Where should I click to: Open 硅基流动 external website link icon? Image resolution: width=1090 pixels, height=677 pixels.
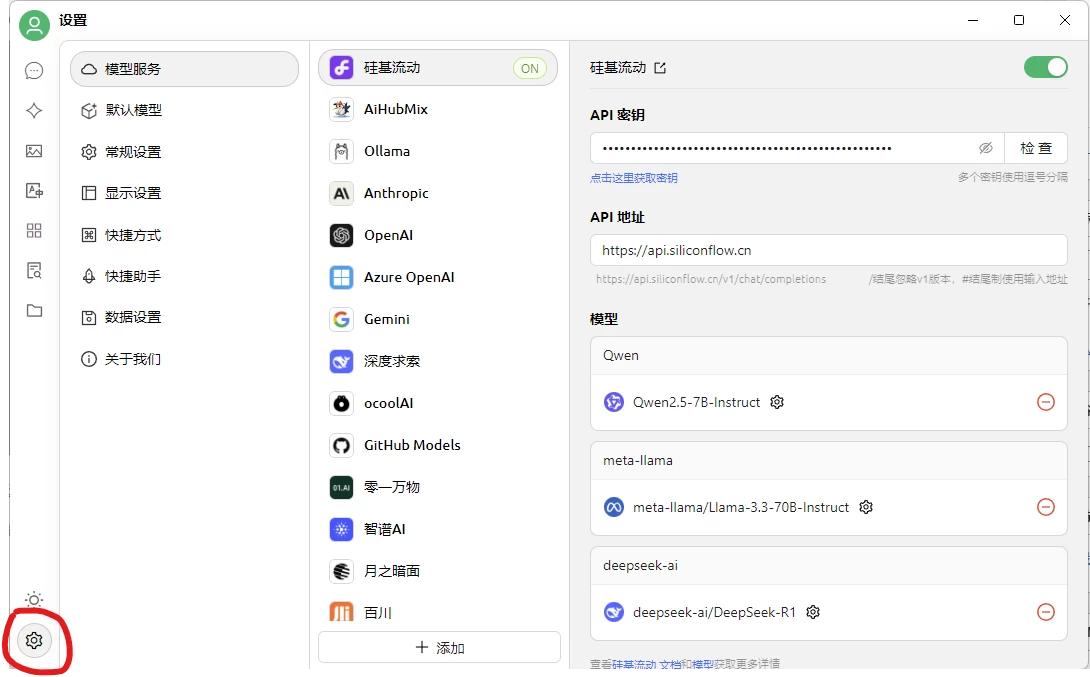point(660,68)
